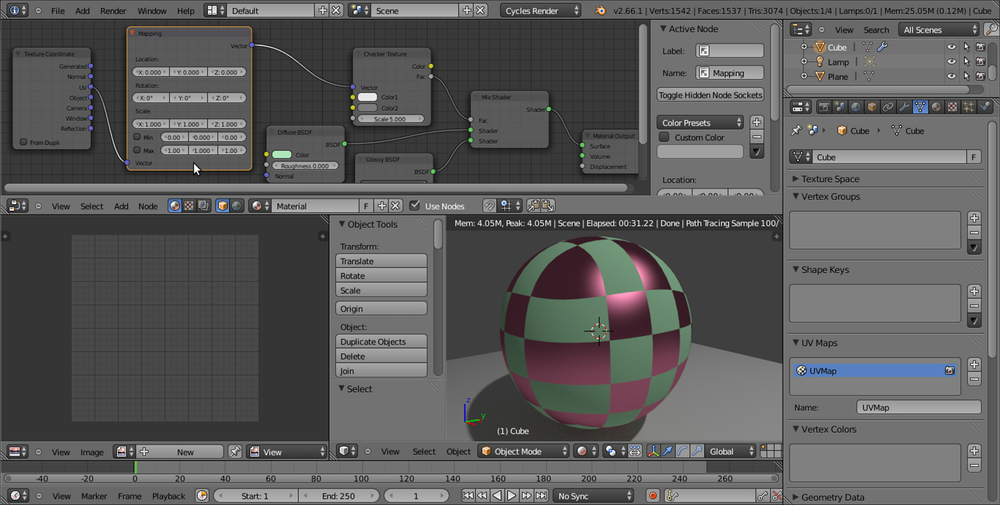1000x505 pixels.
Task: Click the Texture checkerboard properties tab
Action: tap(952, 107)
